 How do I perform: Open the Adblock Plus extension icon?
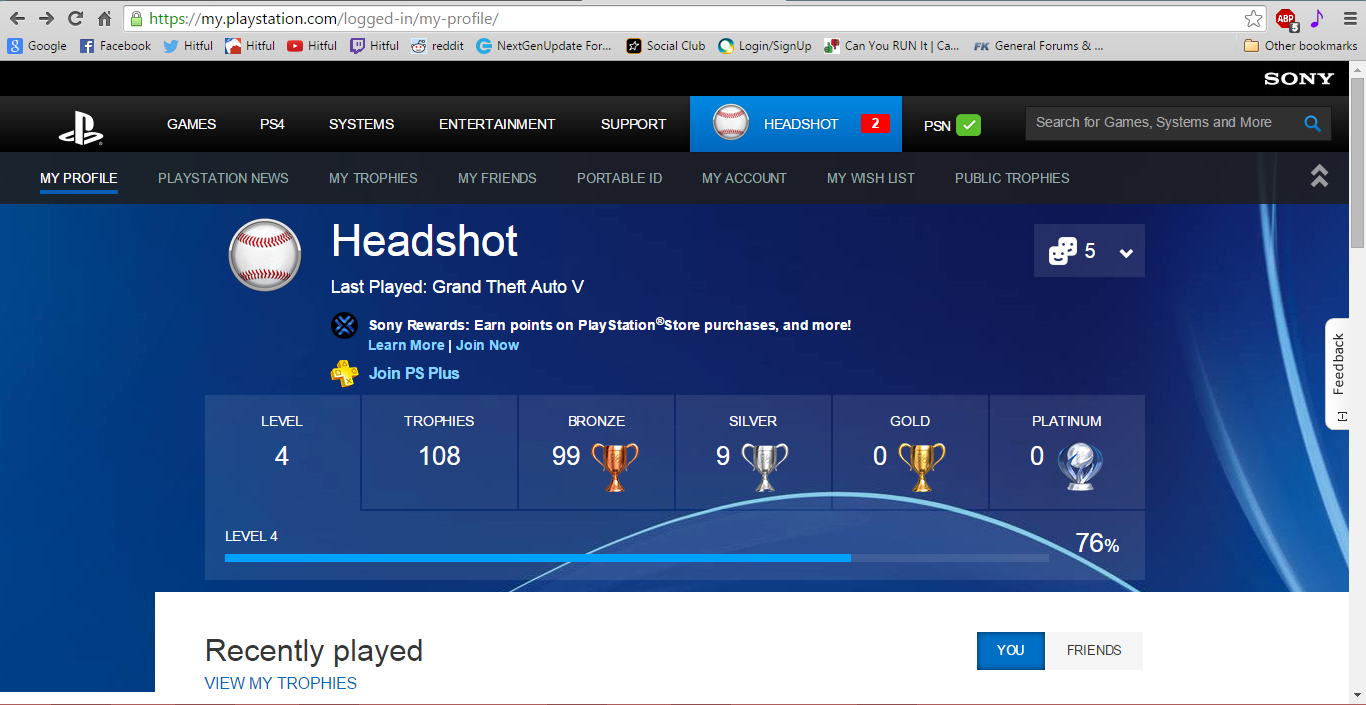click(1286, 19)
